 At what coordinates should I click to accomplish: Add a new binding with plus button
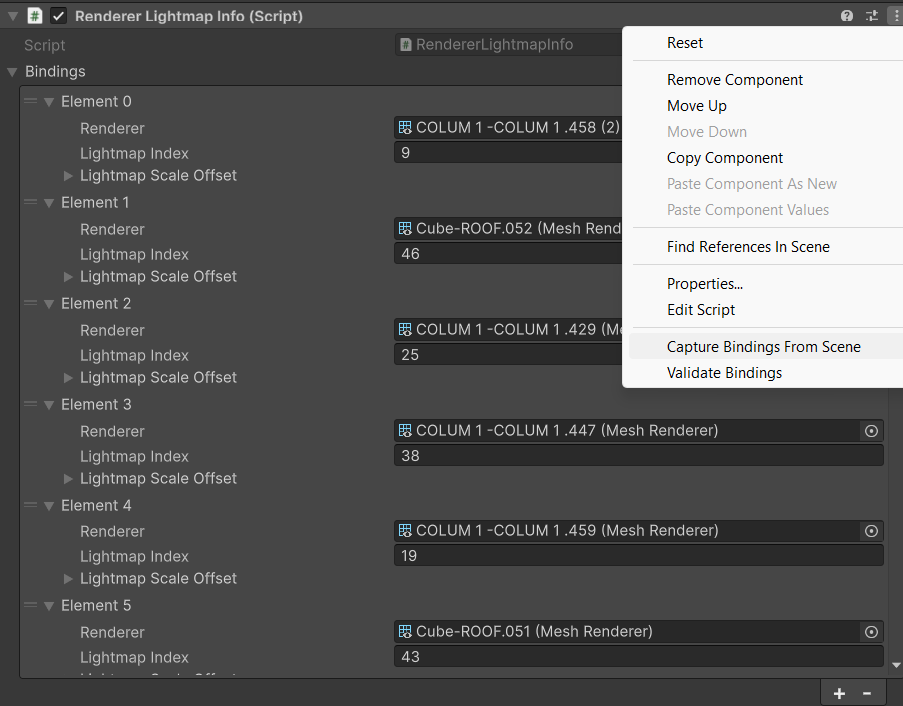point(839,693)
